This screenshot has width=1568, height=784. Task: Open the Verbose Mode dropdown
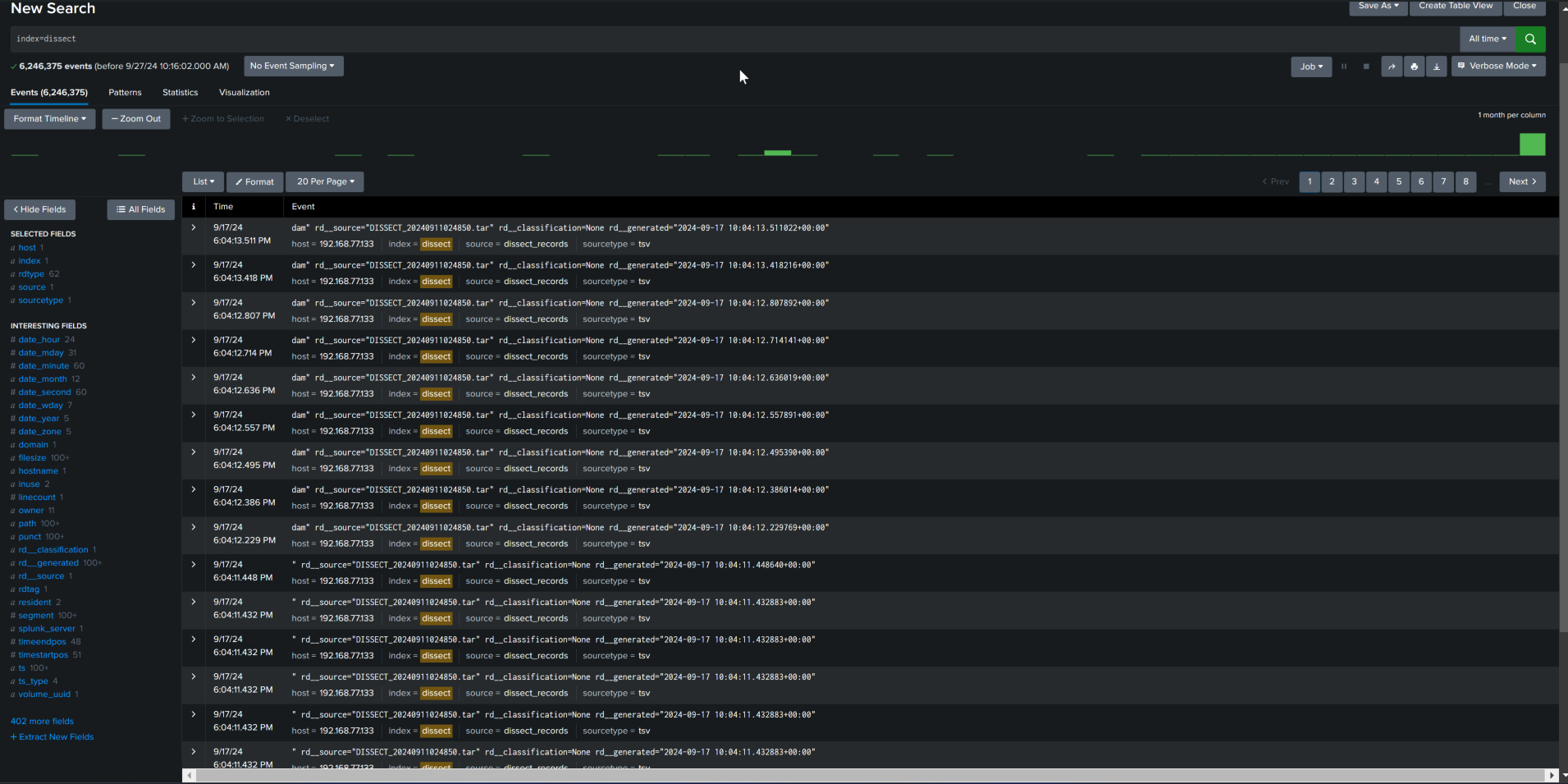tap(1497, 66)
